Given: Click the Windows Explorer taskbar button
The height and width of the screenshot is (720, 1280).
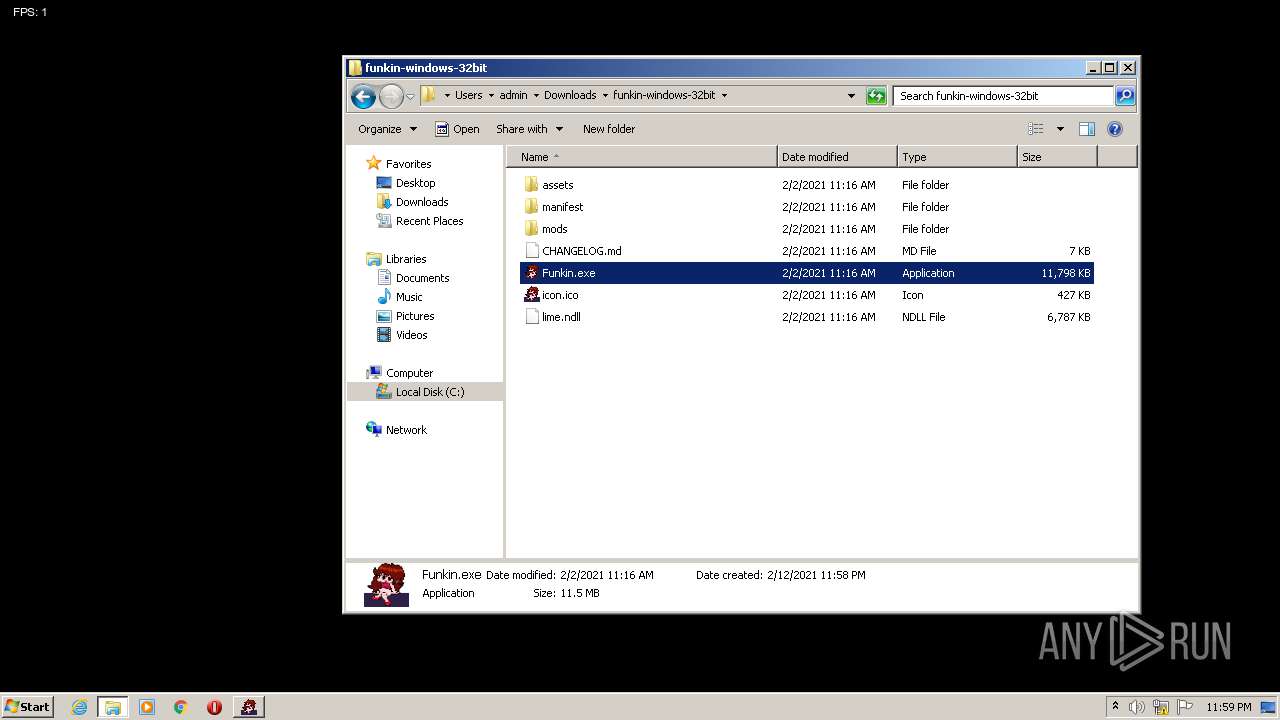Looking at the screenshot, I should tap(113, 707).
